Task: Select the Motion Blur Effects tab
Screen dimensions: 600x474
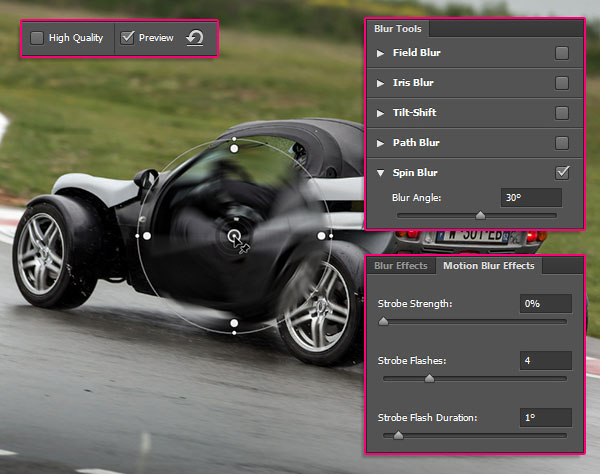Action: [x=489, y=266]
